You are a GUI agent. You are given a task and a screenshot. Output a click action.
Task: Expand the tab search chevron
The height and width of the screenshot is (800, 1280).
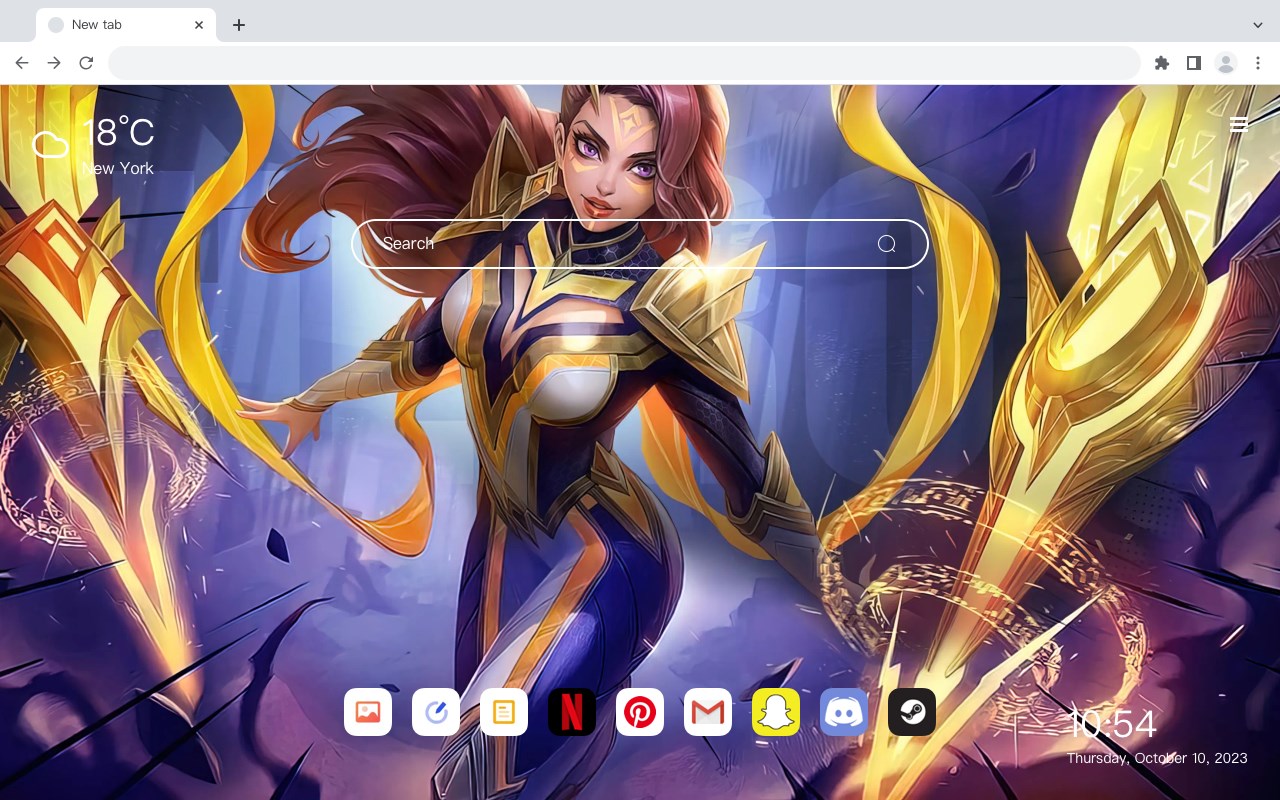click(x=1258, y=25)
